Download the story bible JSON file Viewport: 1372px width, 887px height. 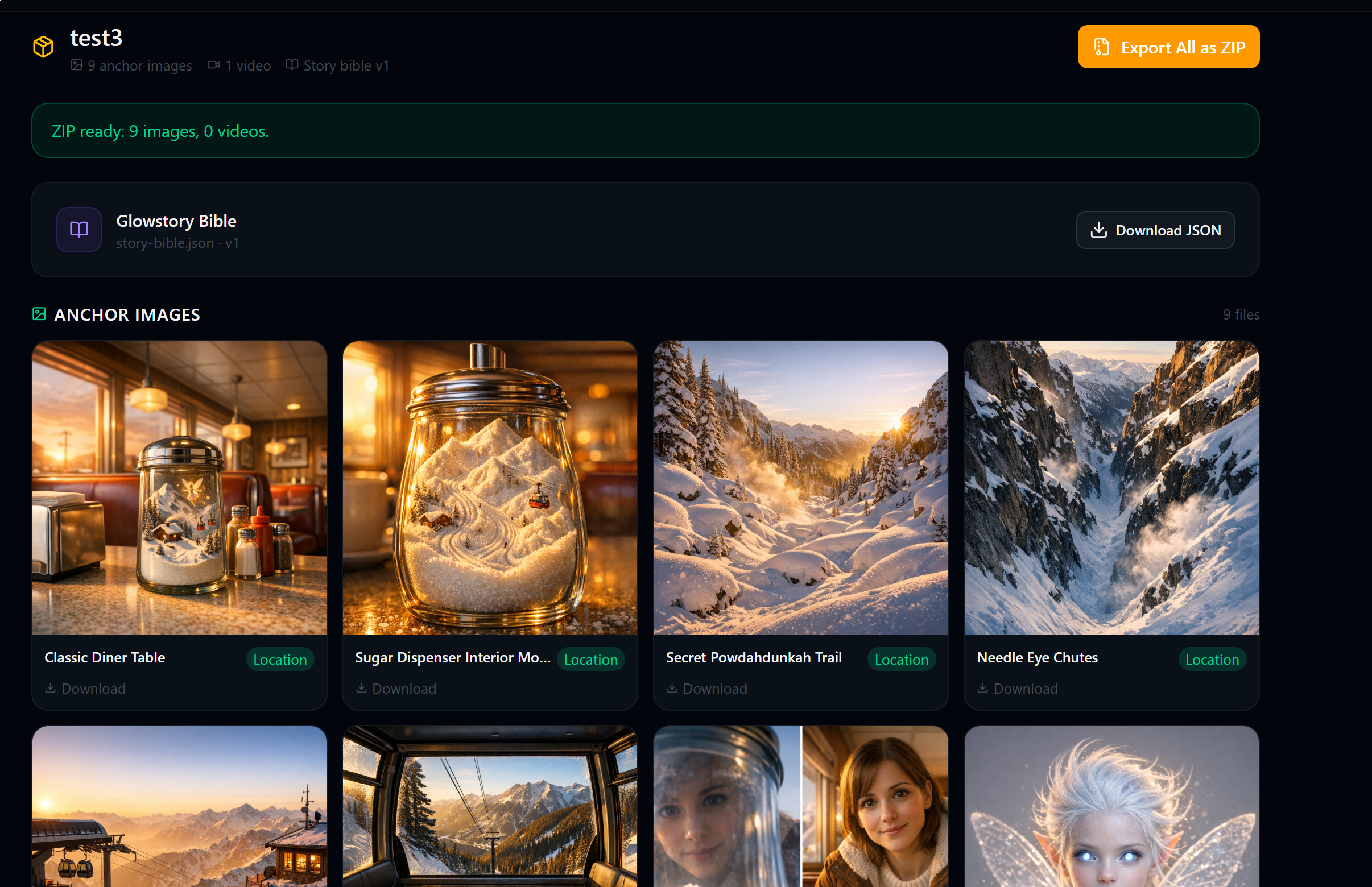pyautogui.click(x=1155, y=230)
